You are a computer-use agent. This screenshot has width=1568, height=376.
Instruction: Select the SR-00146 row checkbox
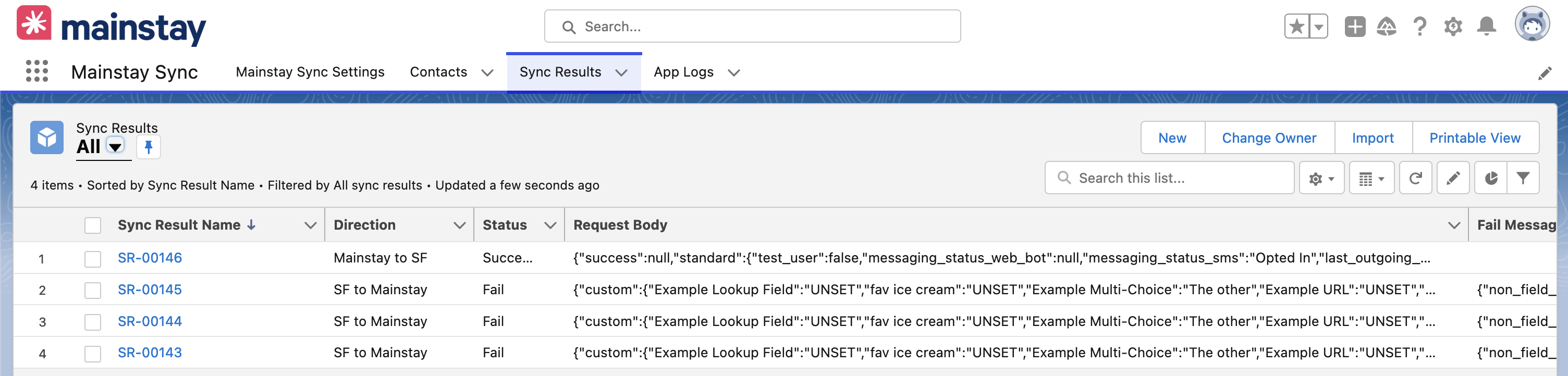(x=92, y=259)
